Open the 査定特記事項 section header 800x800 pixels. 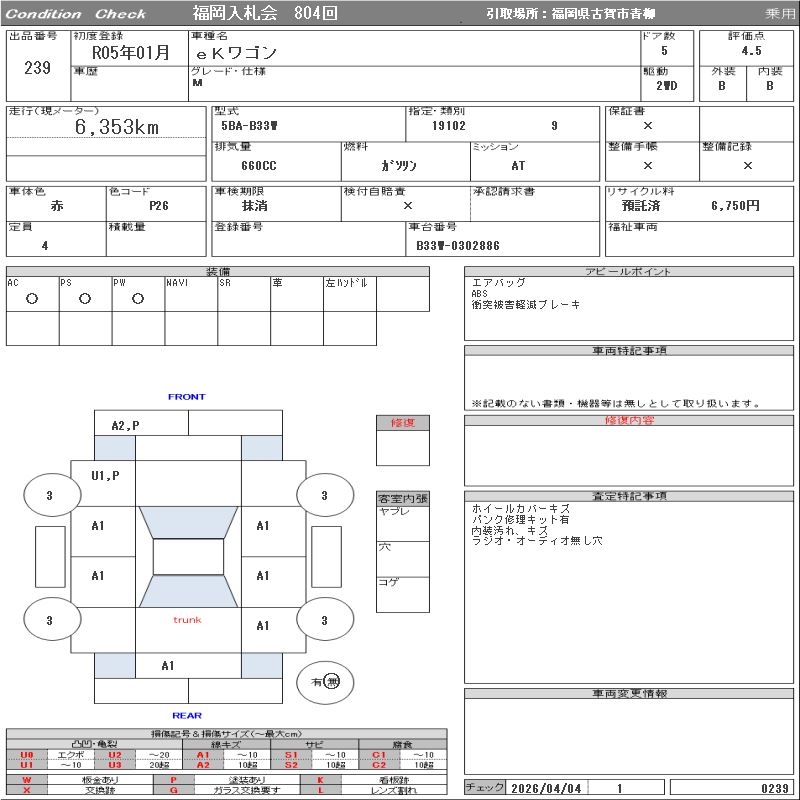[x=628, y=496]
